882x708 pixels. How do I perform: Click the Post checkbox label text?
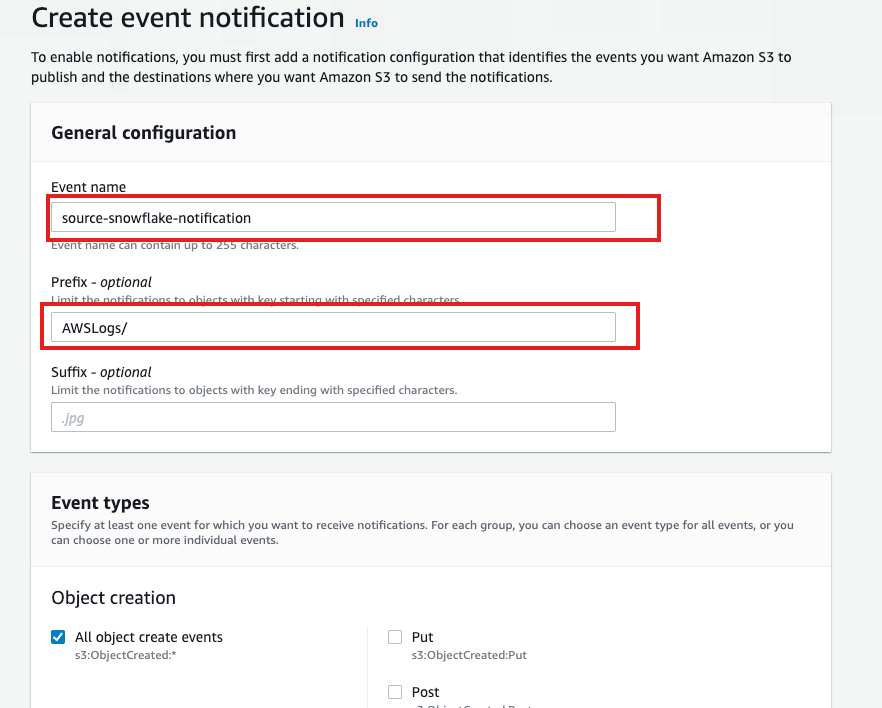(x=426, y=691)
